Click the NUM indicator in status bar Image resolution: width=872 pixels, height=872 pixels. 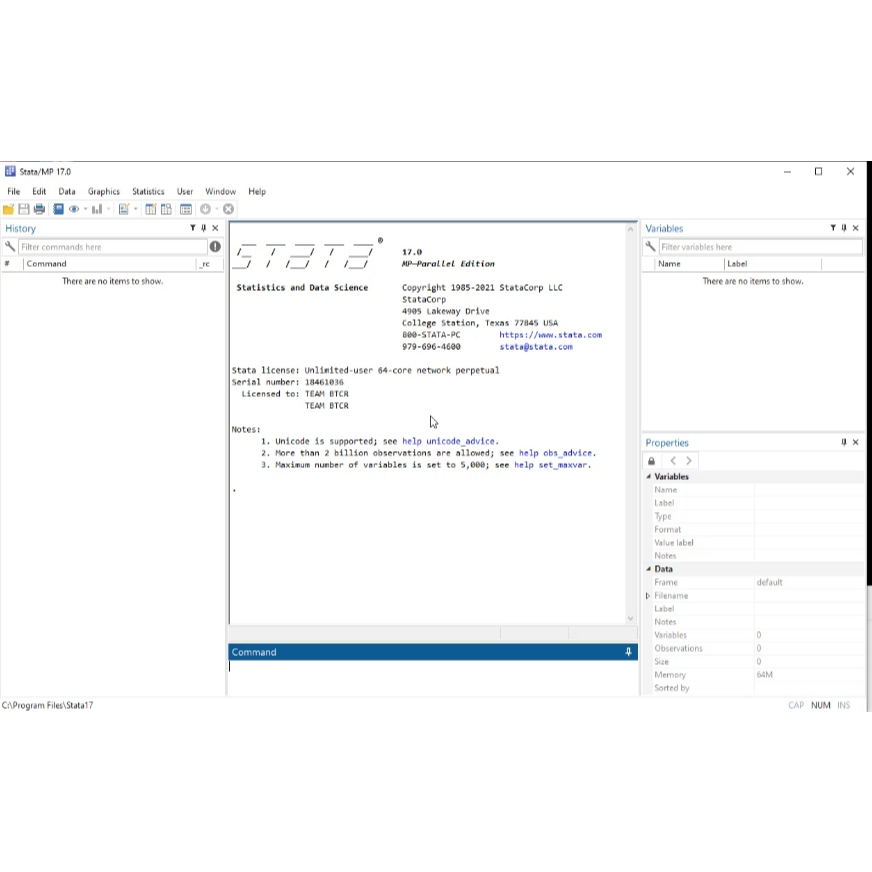(x=820, y=705)
